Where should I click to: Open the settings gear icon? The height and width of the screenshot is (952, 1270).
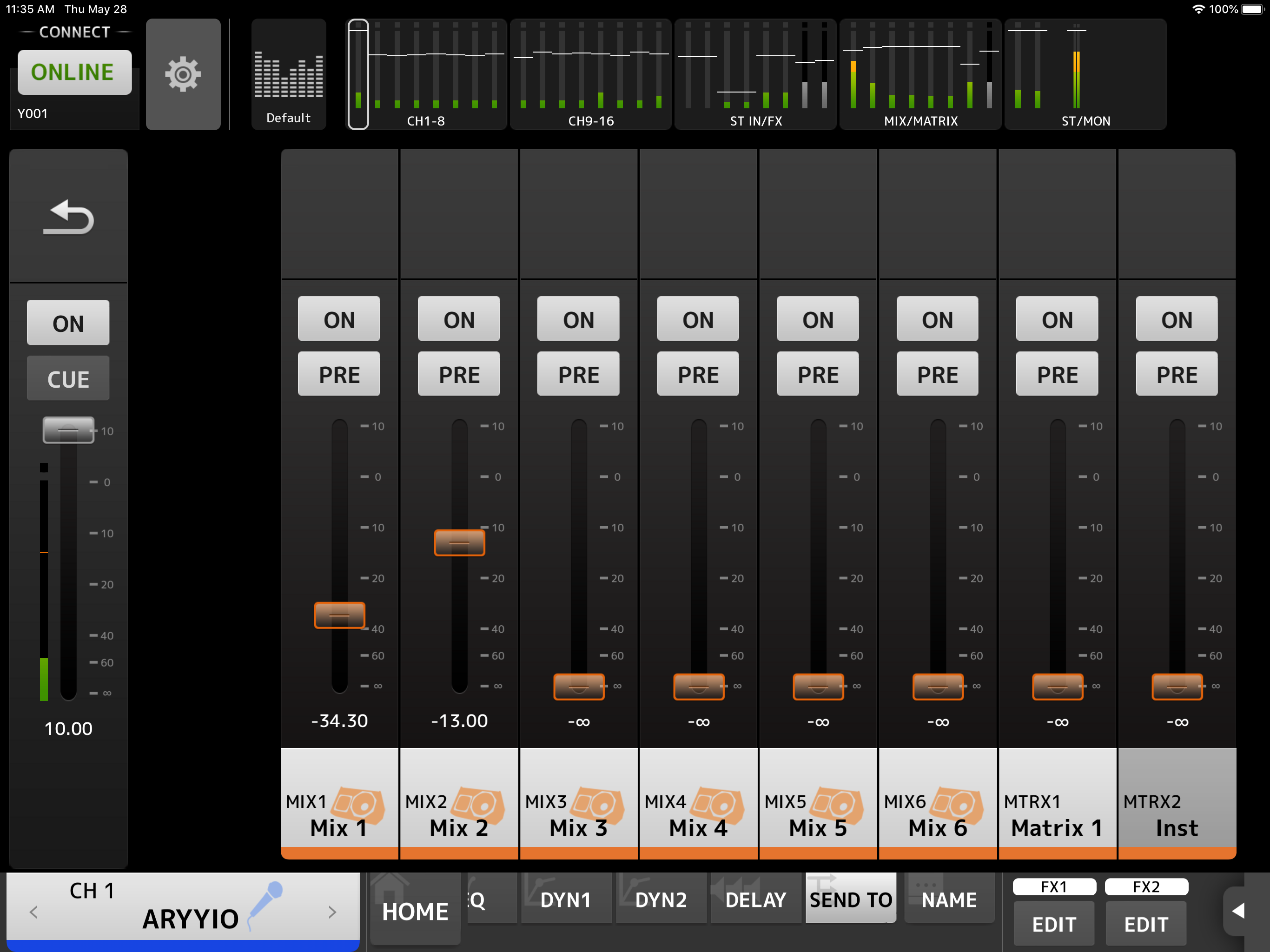click(x=183, y=74)
